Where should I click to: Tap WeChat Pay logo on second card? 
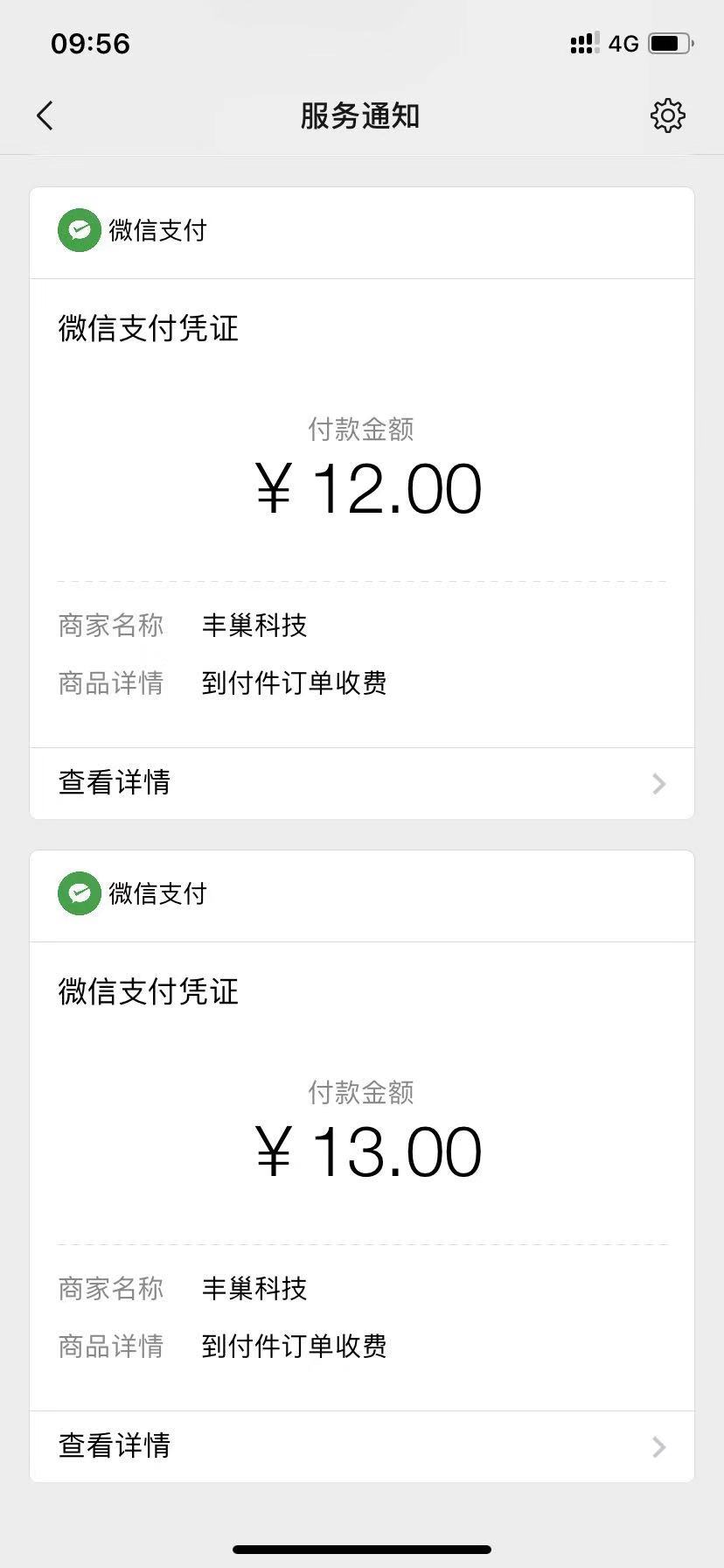pyautogui.click(x=80, y=893)
